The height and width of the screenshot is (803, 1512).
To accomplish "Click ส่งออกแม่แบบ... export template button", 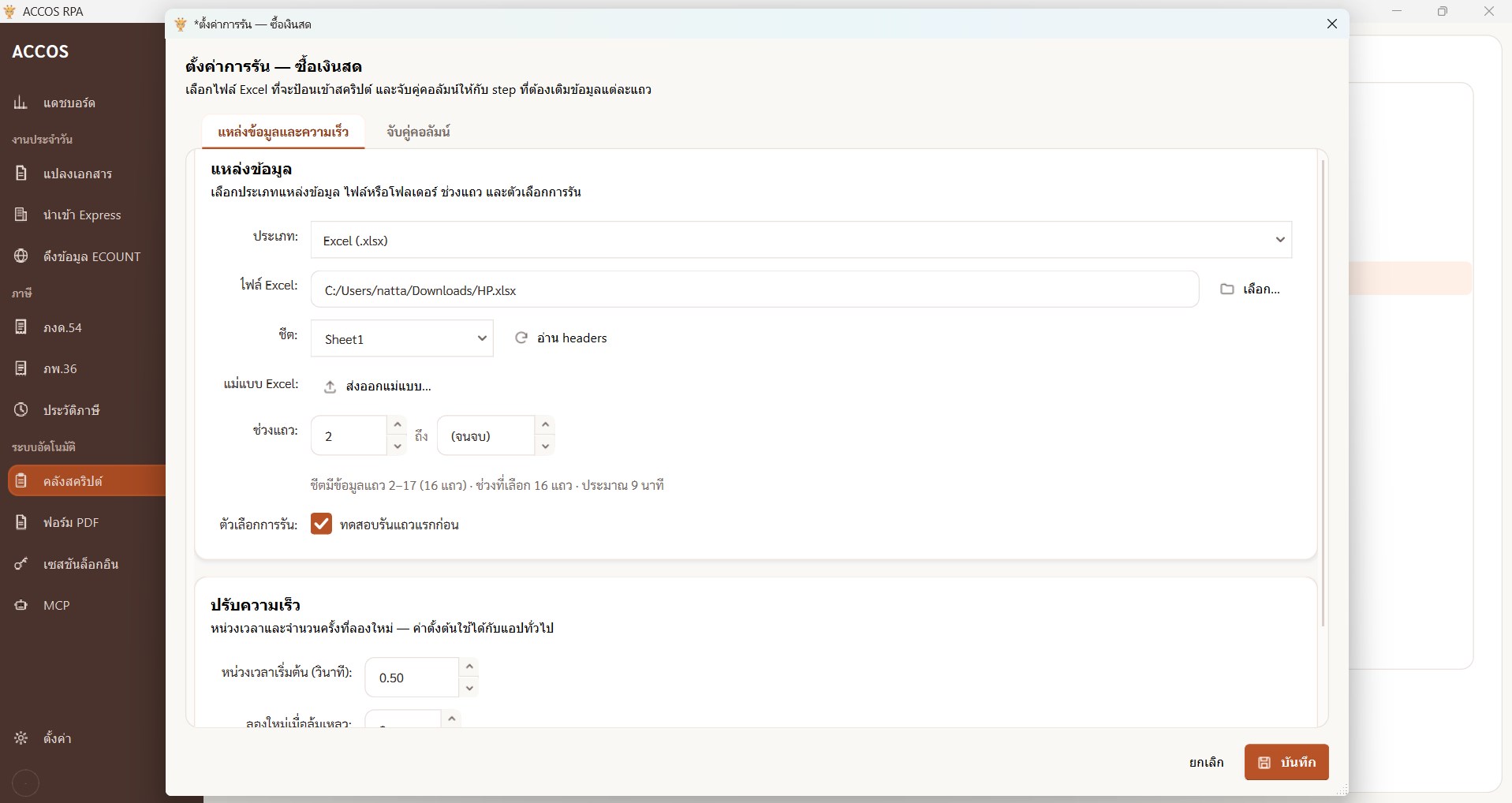I will pyautogui.click(x=377, y=387).
